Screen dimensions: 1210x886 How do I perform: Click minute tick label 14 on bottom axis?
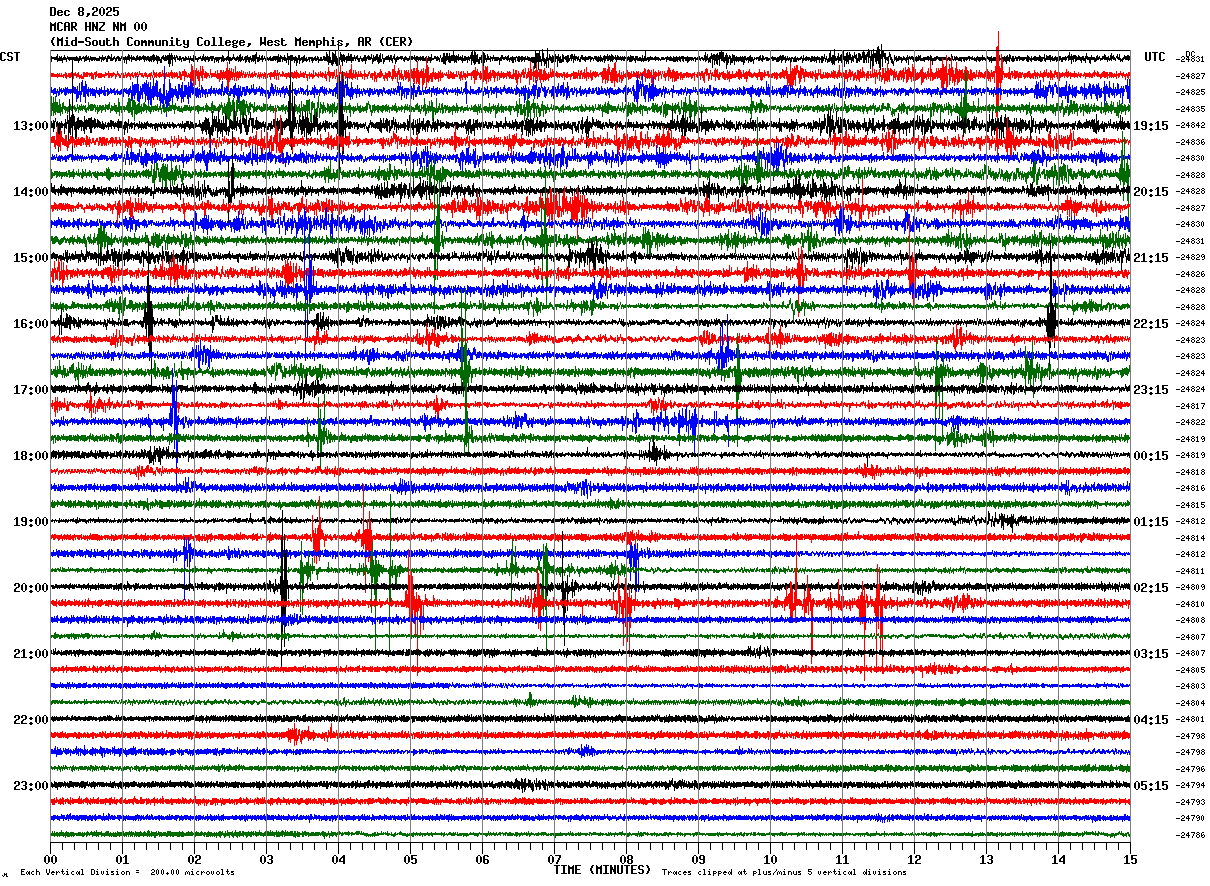click(1058, 858)
